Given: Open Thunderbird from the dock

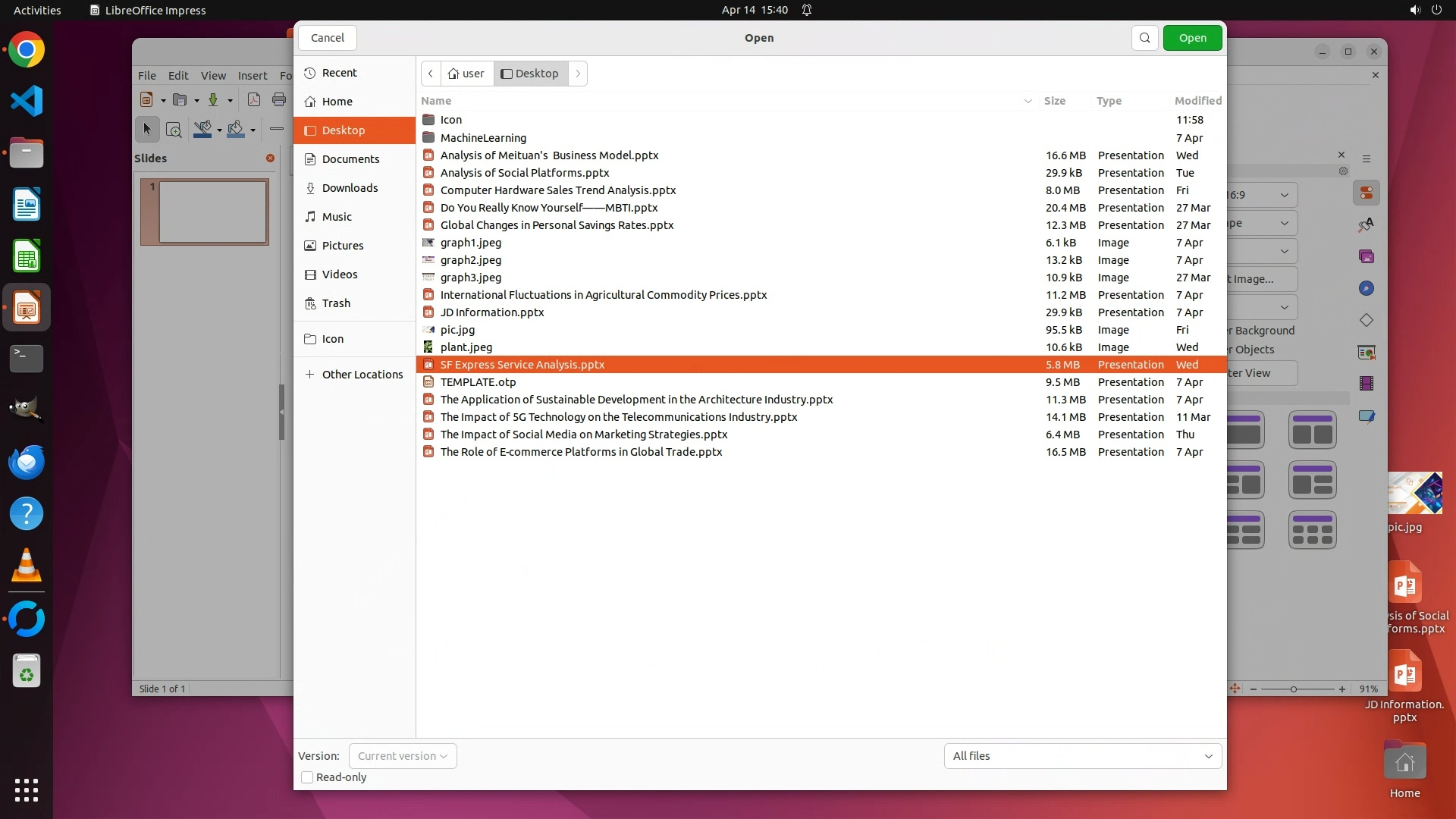Looking at the screenshot, I should 27,463.
